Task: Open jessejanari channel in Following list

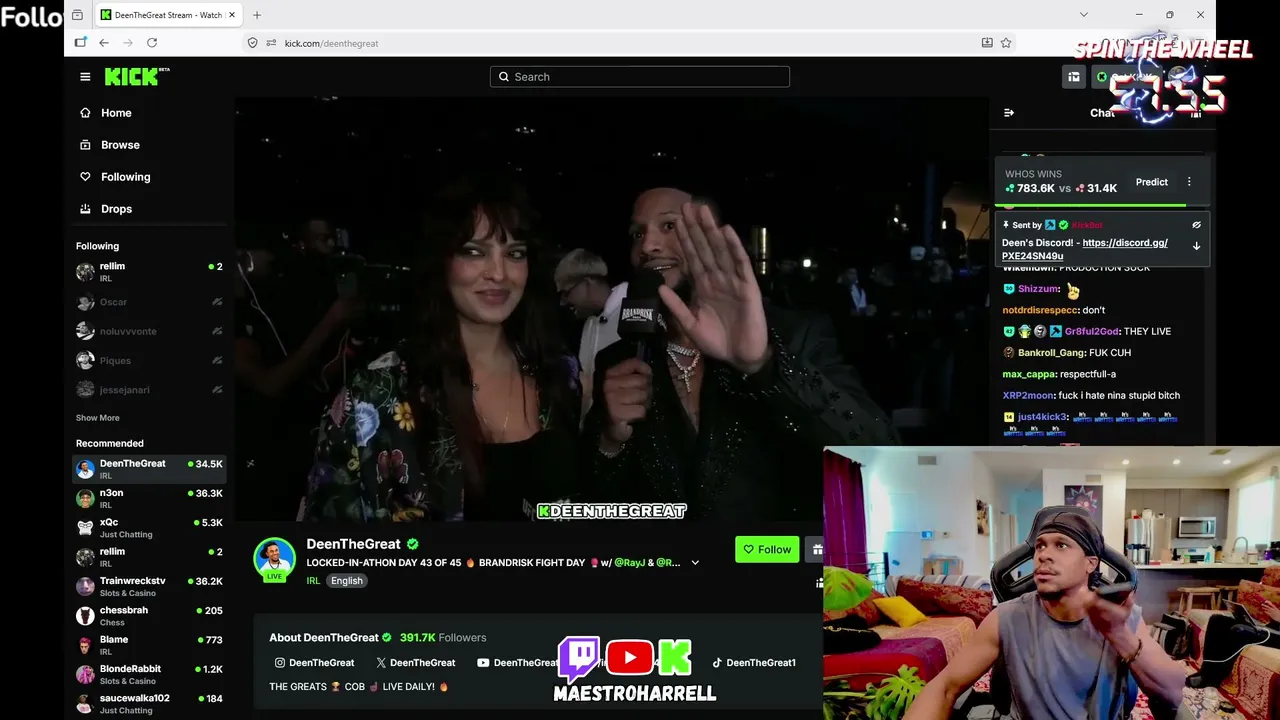Action: point(149,389)
